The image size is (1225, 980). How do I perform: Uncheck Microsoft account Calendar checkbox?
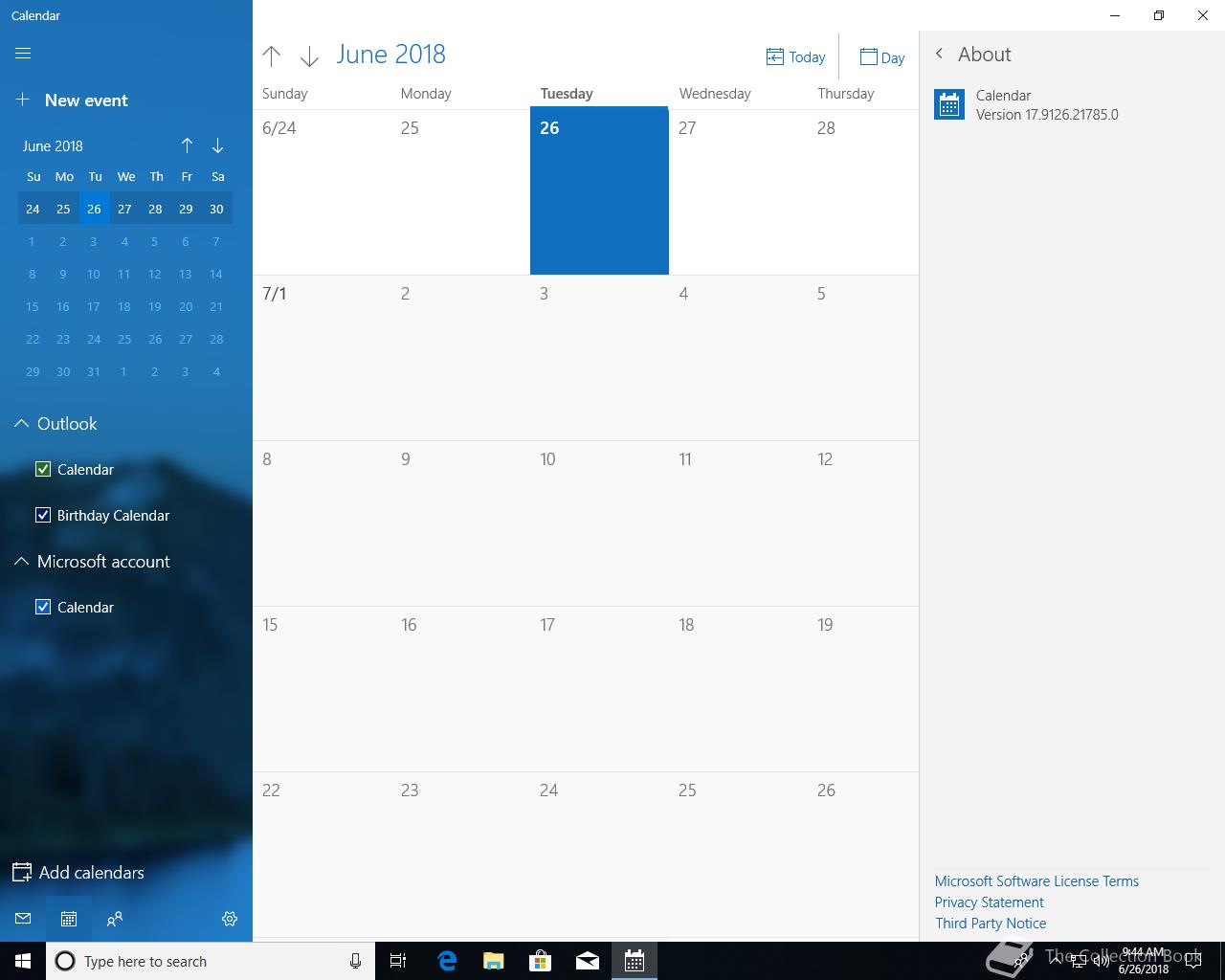(x=43, y=607)
